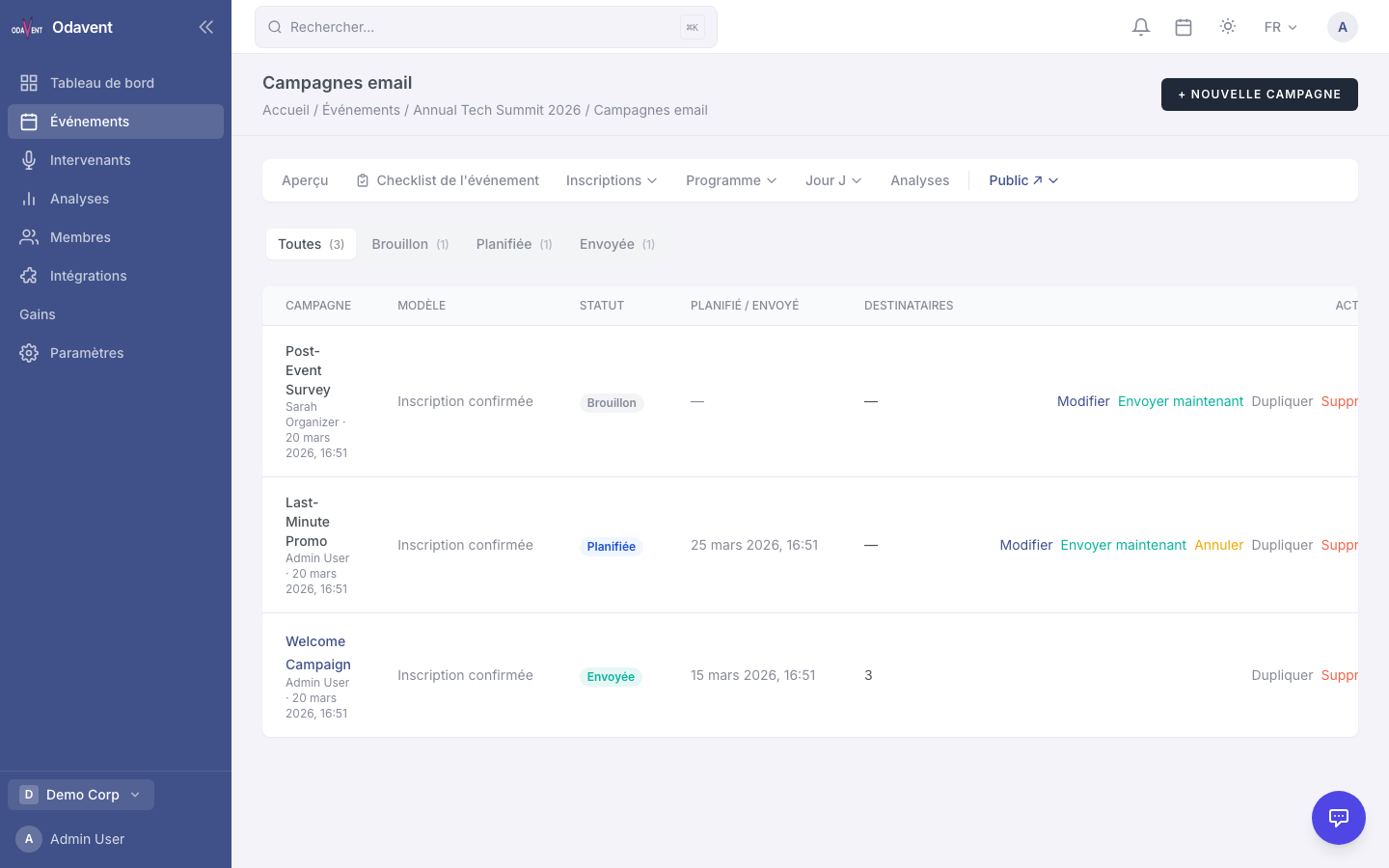The image size is (1389, 868).
Task: Open Membres in the sidebar
Action: coord(116,237)
